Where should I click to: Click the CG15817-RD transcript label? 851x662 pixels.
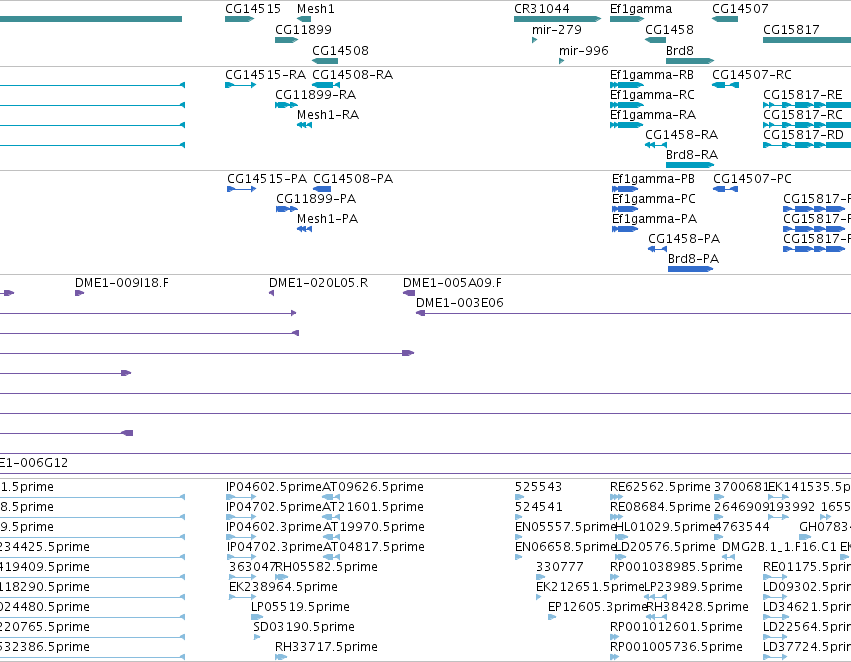804,135
